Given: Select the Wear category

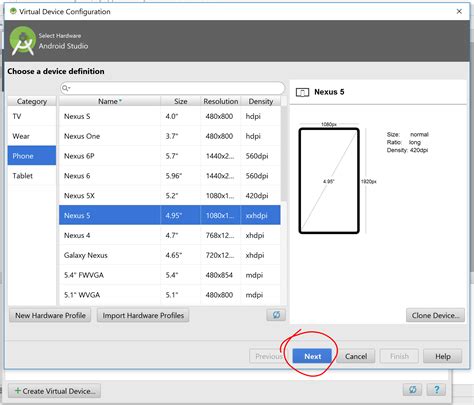Looking at the screenshot, I should tap(32, 136).
